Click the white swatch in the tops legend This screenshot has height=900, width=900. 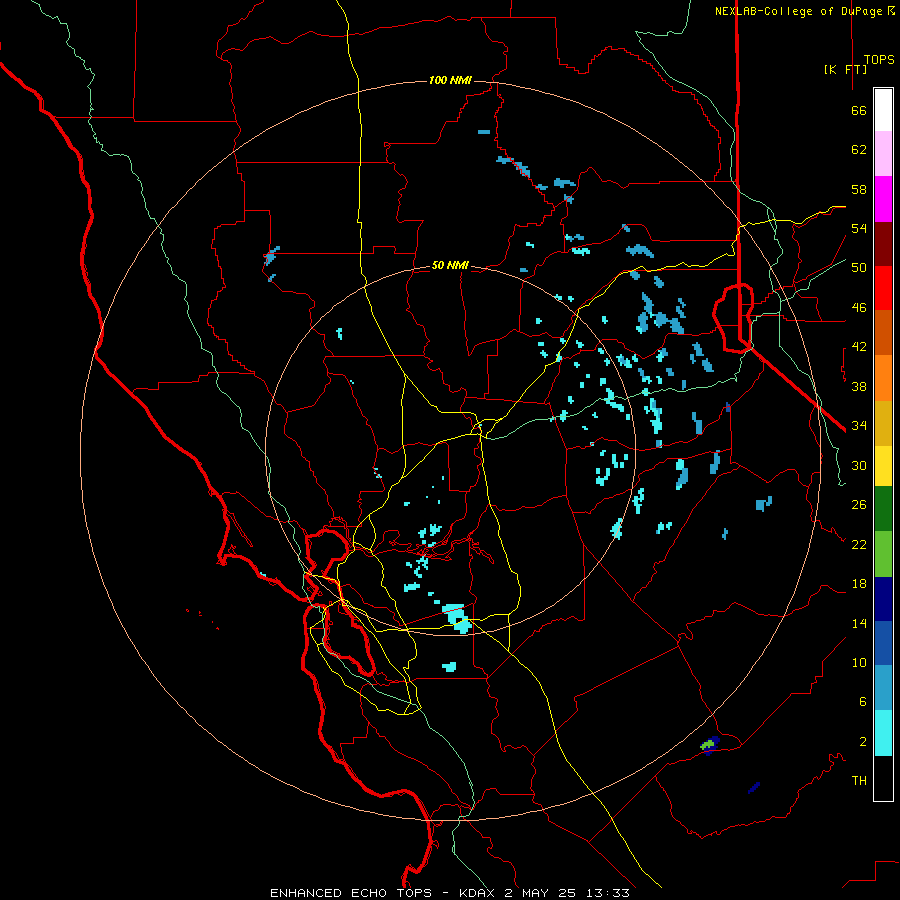[883, 110]
